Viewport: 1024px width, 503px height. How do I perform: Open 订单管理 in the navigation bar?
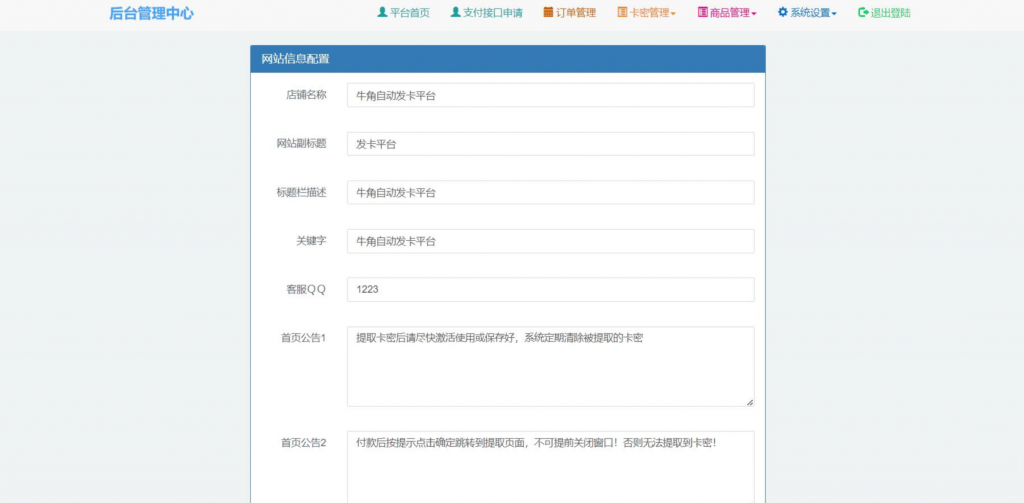click(569, 12)
